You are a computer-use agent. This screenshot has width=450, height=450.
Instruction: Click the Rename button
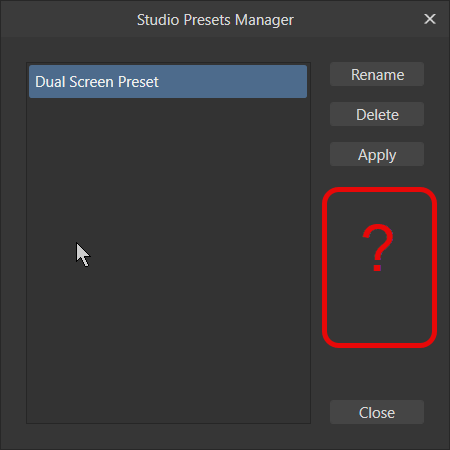377,74
